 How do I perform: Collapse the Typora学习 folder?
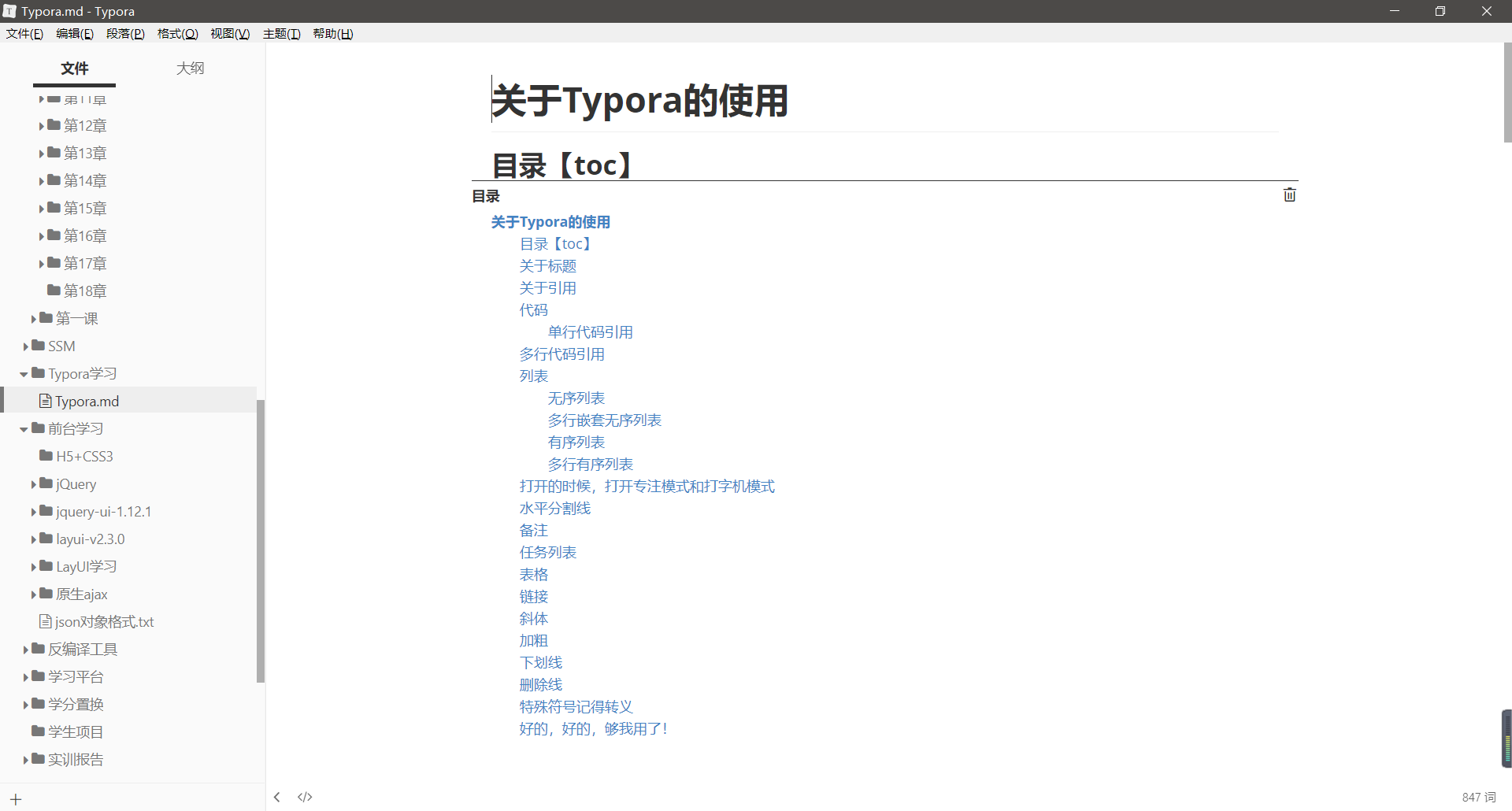tap(24, 374)
